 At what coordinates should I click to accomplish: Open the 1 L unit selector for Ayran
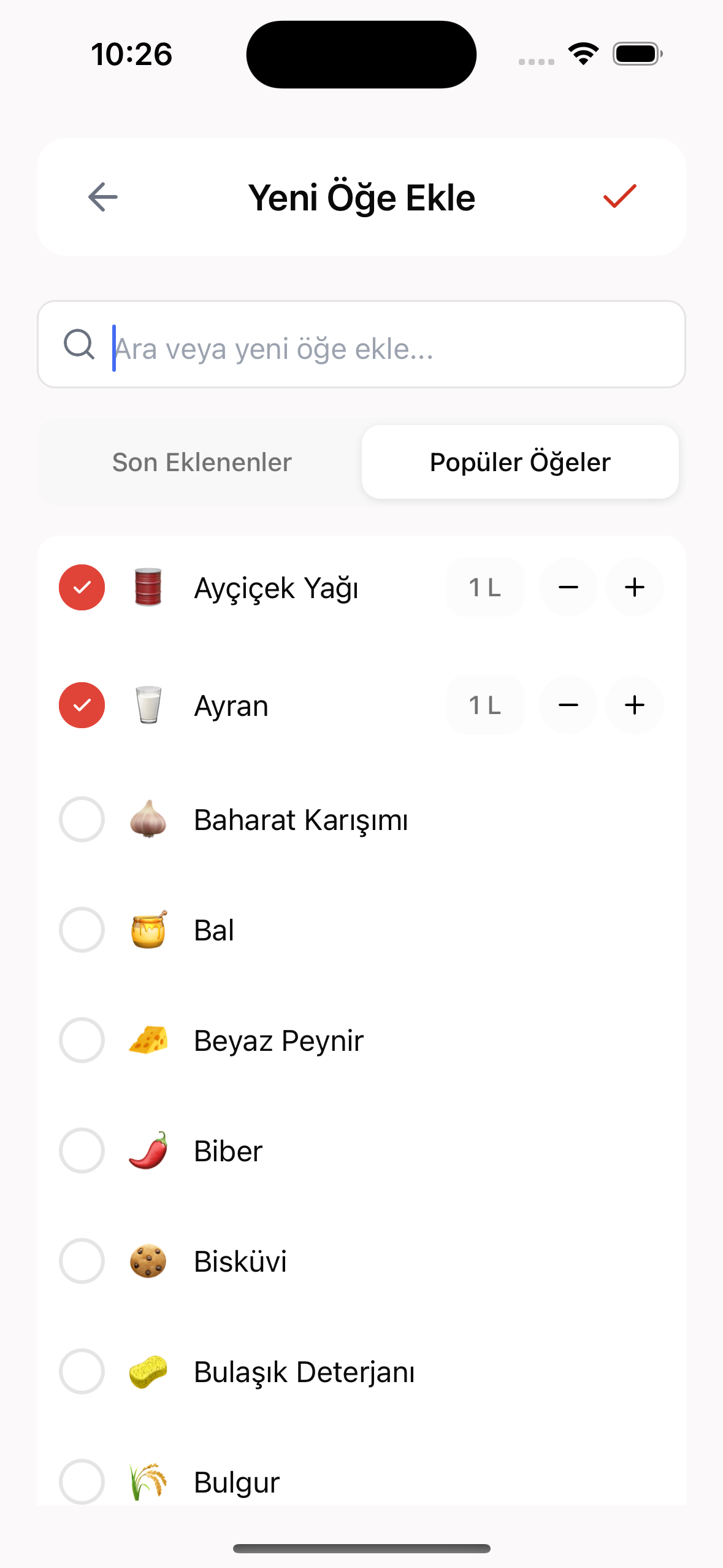[484, 705]
